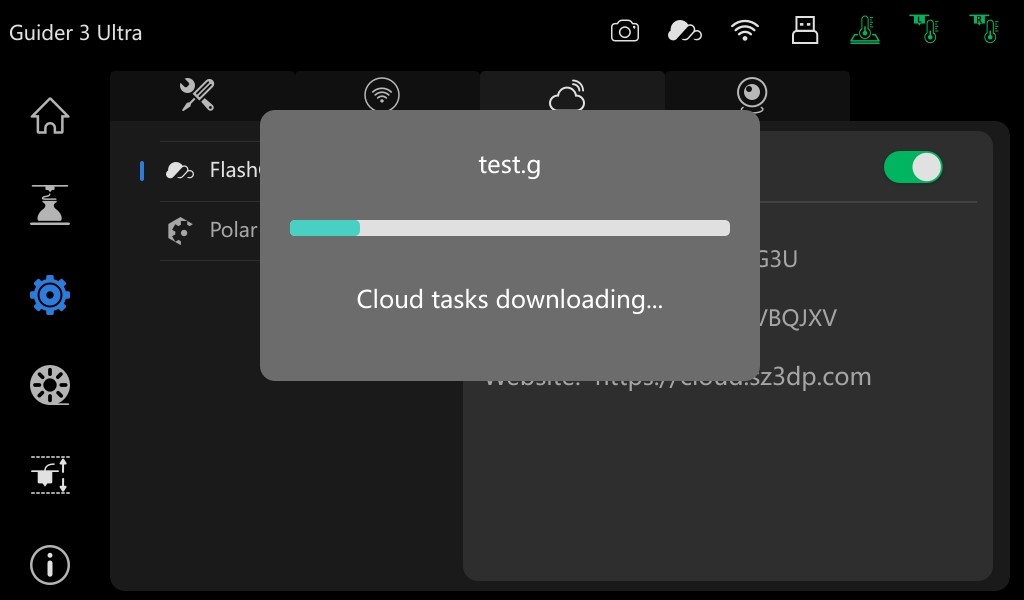Tap the camera icon in top bar
This screenshot has height=600, width=1024.
[625, 31]
